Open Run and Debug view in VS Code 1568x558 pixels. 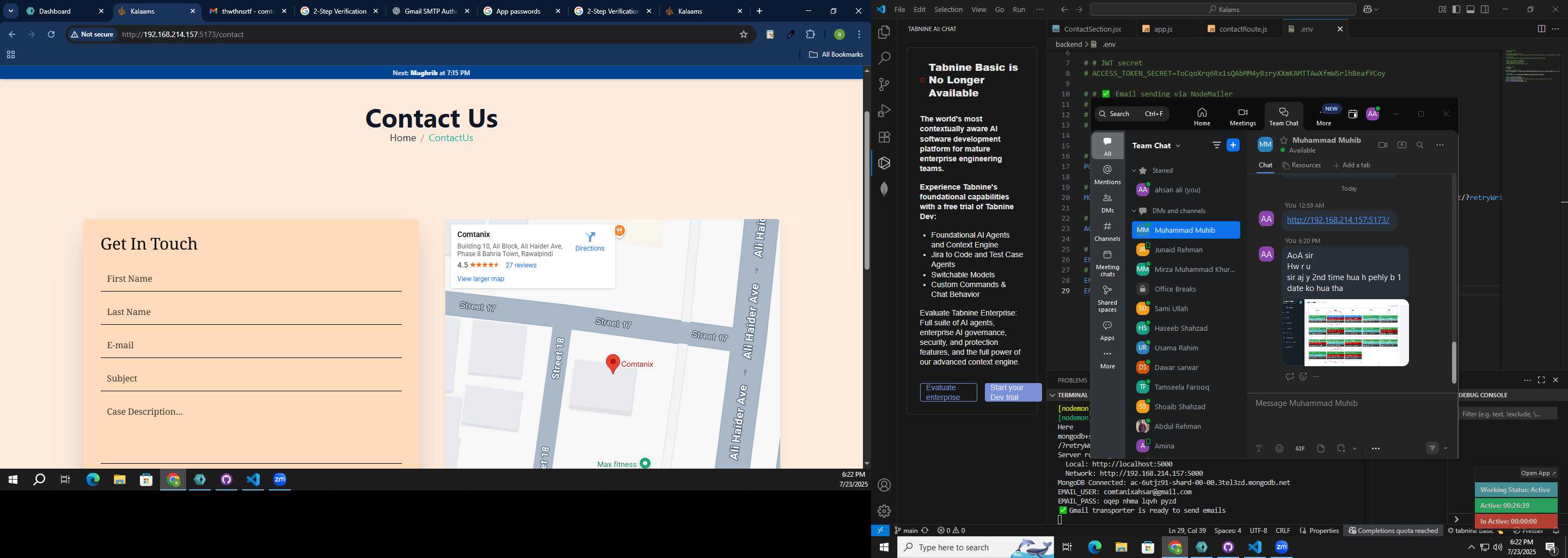pos(884,111)
